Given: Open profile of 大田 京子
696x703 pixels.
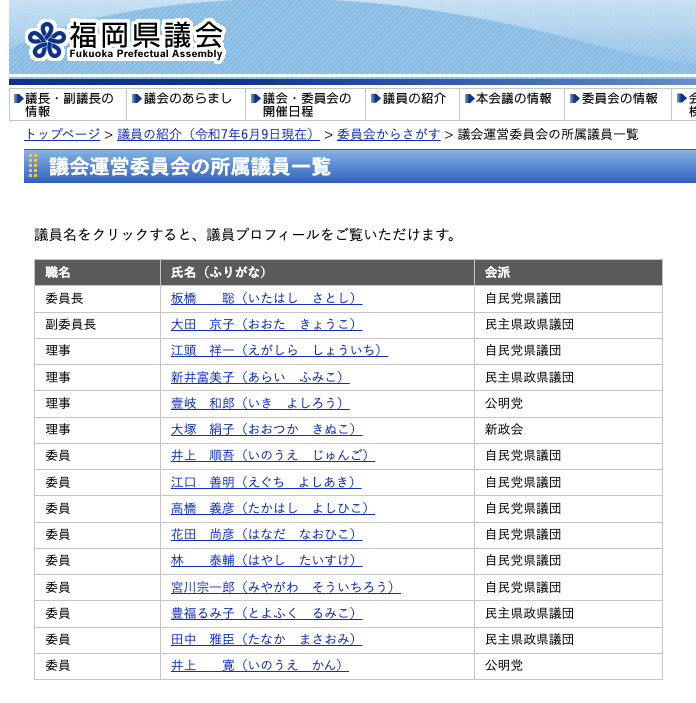Looking at the screenshot, I should [266, 324].
